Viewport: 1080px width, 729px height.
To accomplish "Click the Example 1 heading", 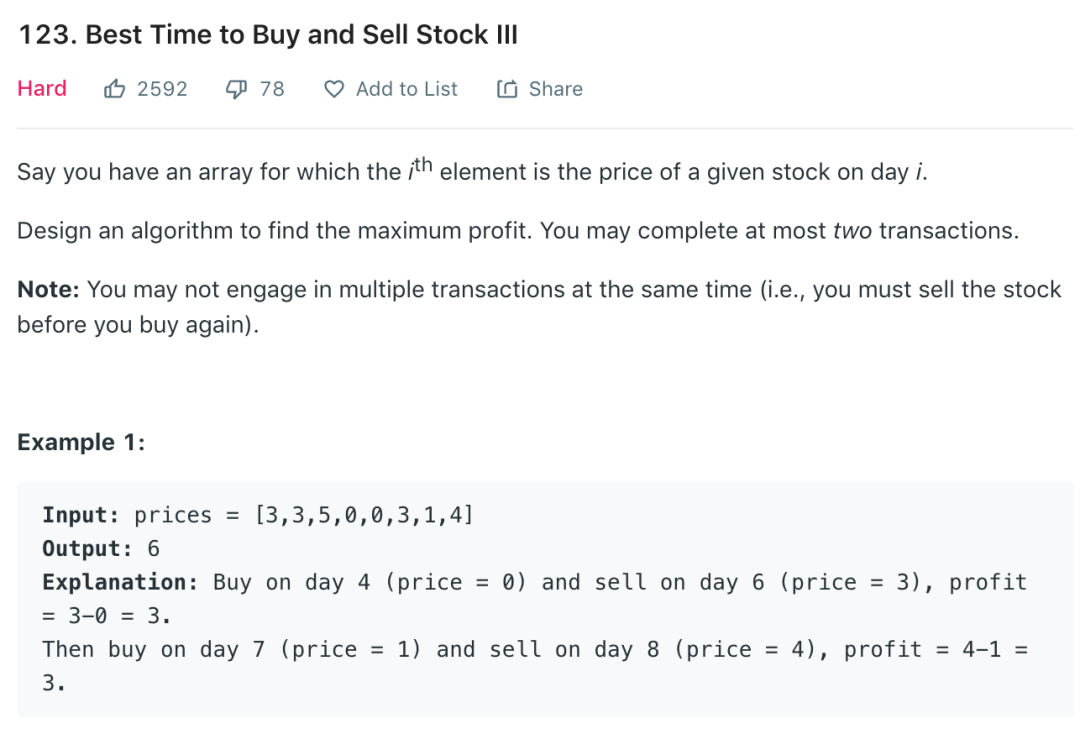I will pos(81,442).
